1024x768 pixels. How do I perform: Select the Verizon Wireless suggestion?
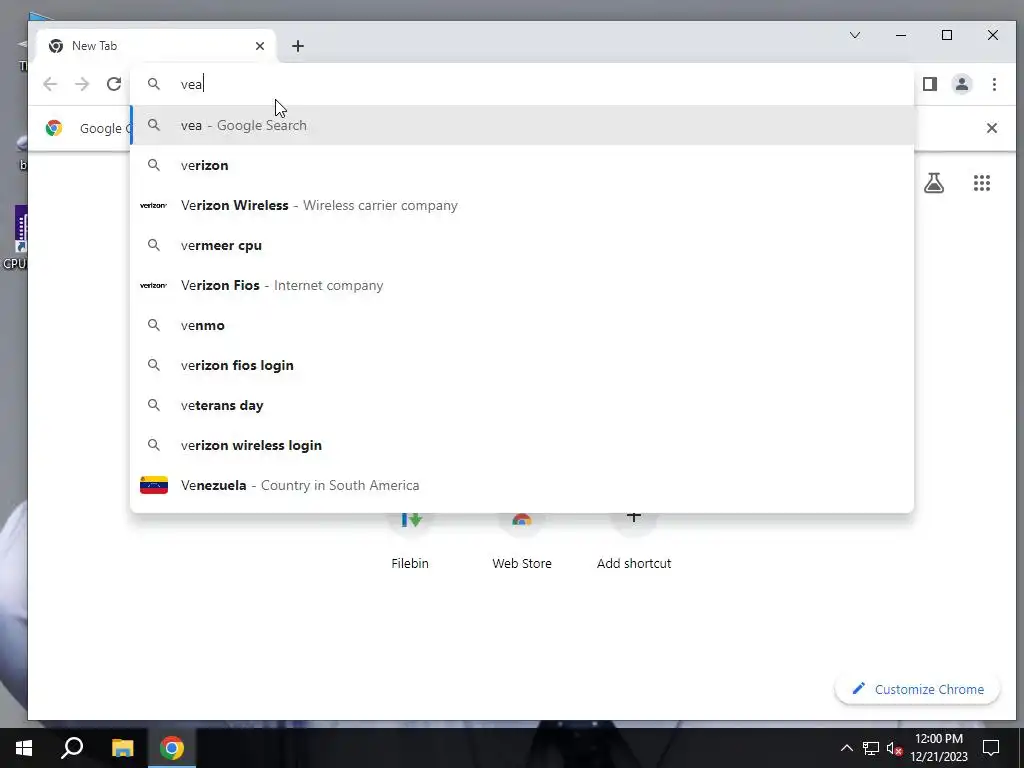click(522, 205)
